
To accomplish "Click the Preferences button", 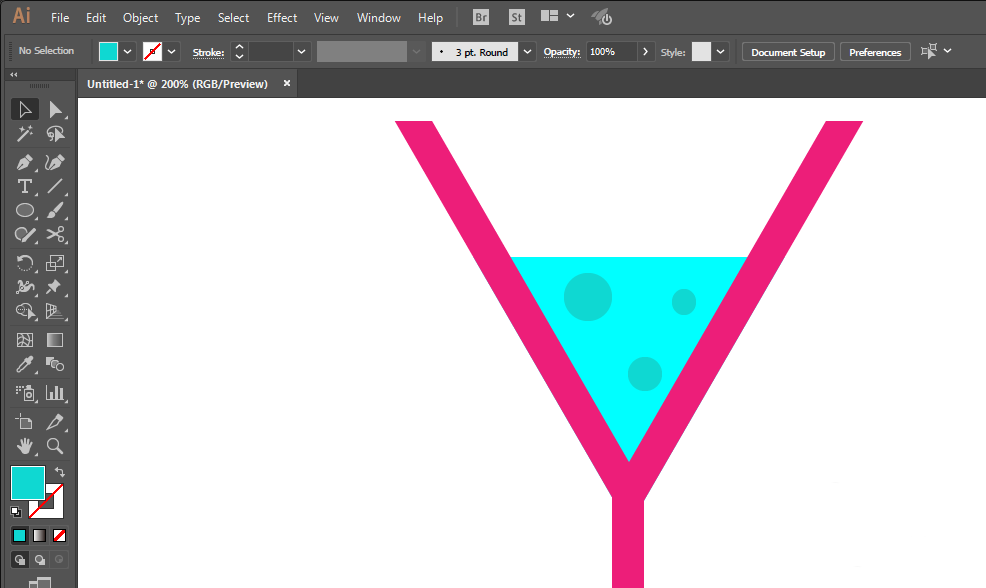I will (x=875, y=52).
